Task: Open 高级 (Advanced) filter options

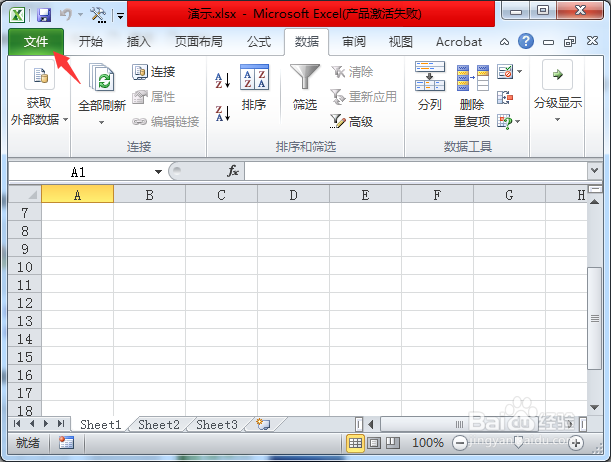Action: pyautogui.click(x=352, y=122)
